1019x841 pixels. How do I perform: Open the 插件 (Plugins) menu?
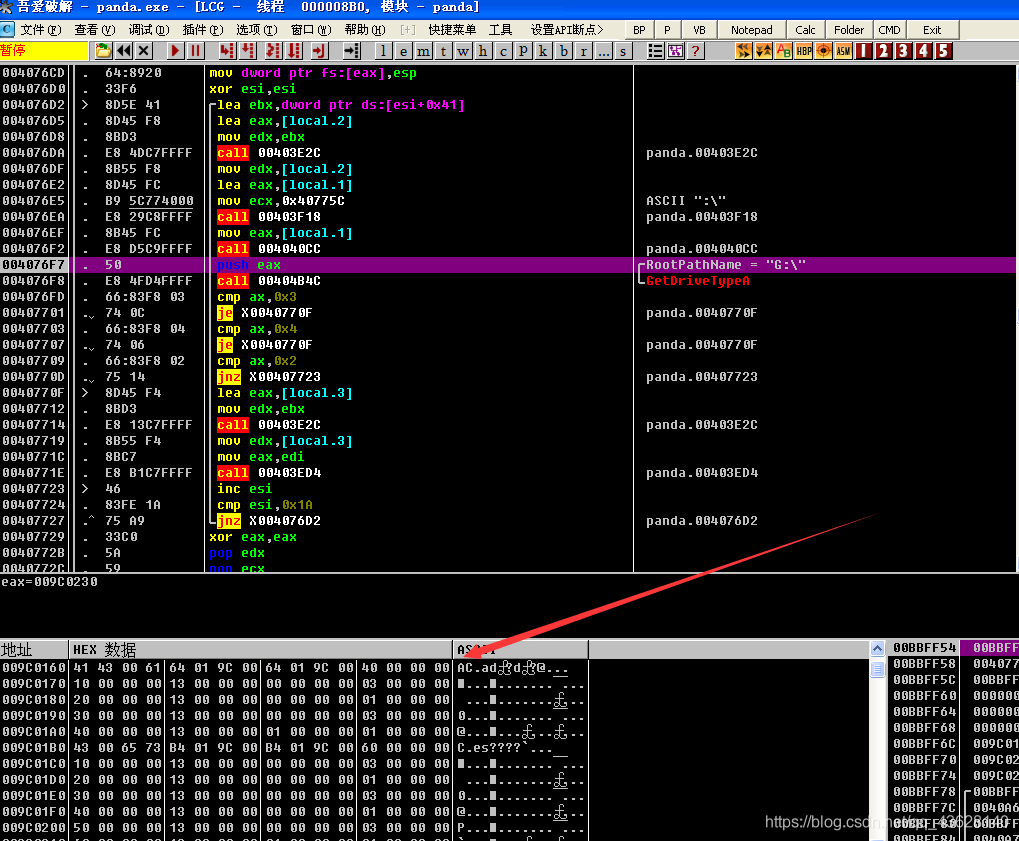click(203, 30)
